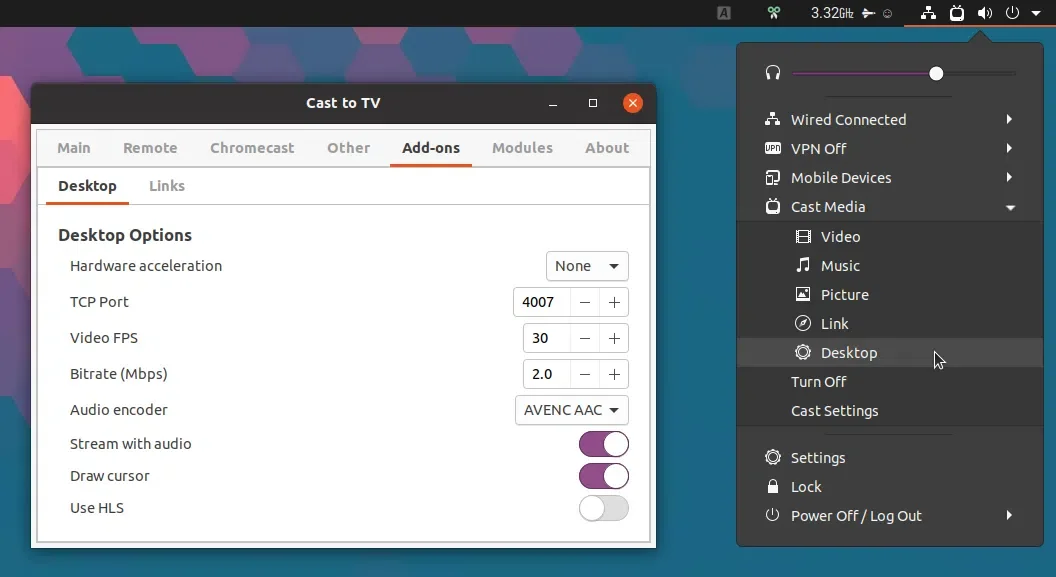Screen dimensions: 1056x577
Task: Select Music in the Cast Media submenu
Action: pyautogui.click(x=890, y=265)
